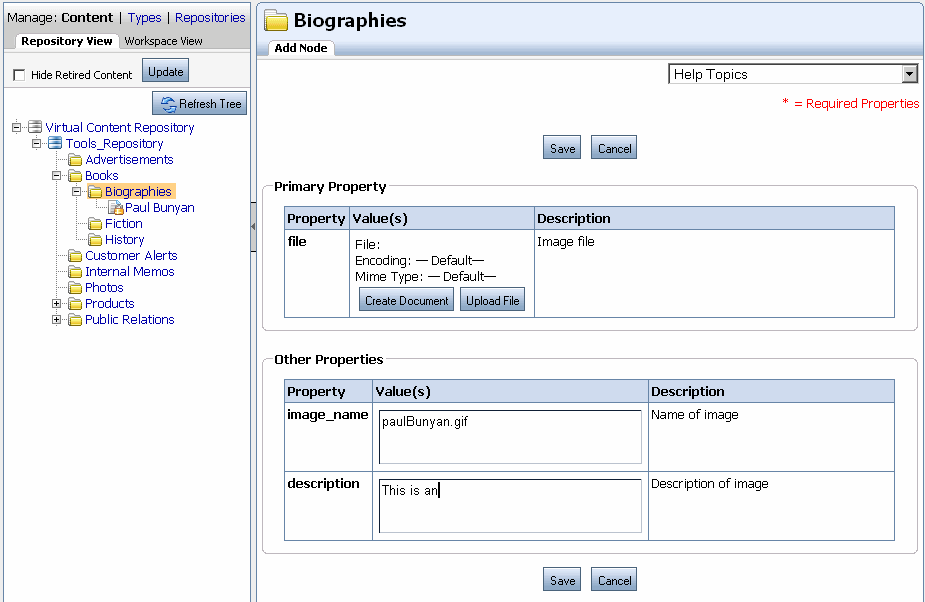The image size is (925, 602).
Task: Click the History folder icon
Action: tap(94, 239)
